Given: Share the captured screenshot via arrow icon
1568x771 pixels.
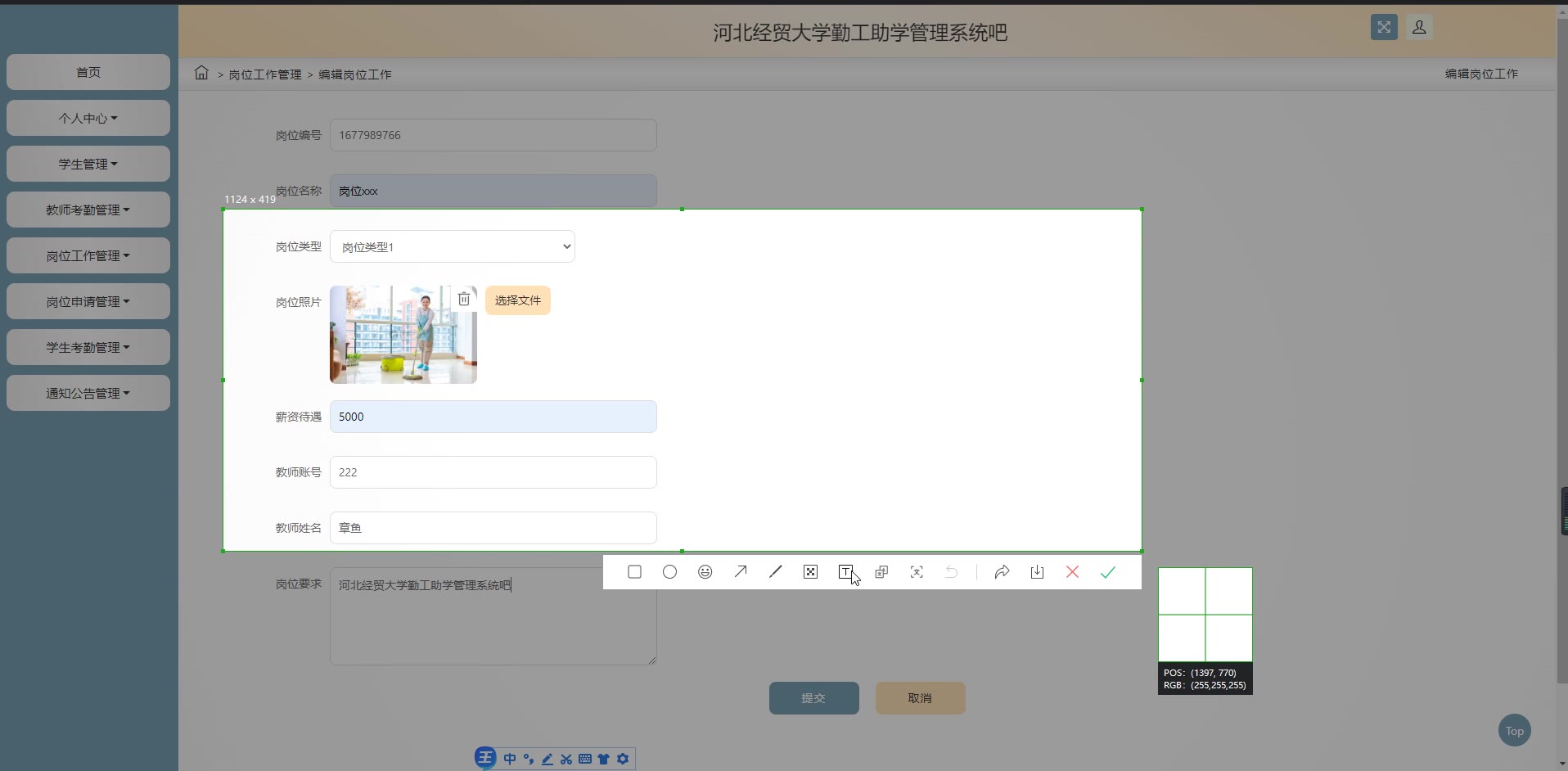Looking at the screenshot, I should 1002,572.
